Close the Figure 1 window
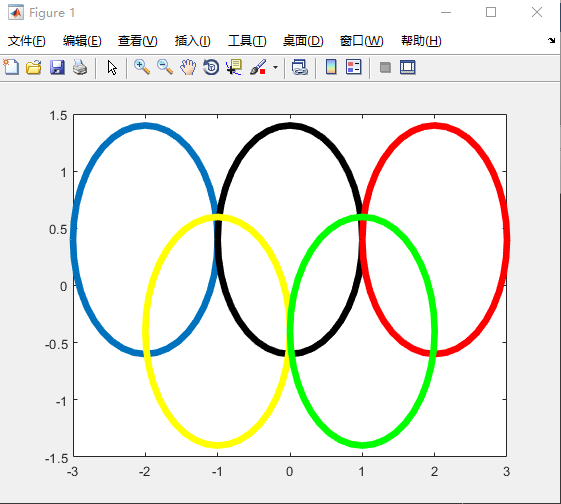Image resolution: width=561 pixels, height=504 pixels. pos(537,13)
